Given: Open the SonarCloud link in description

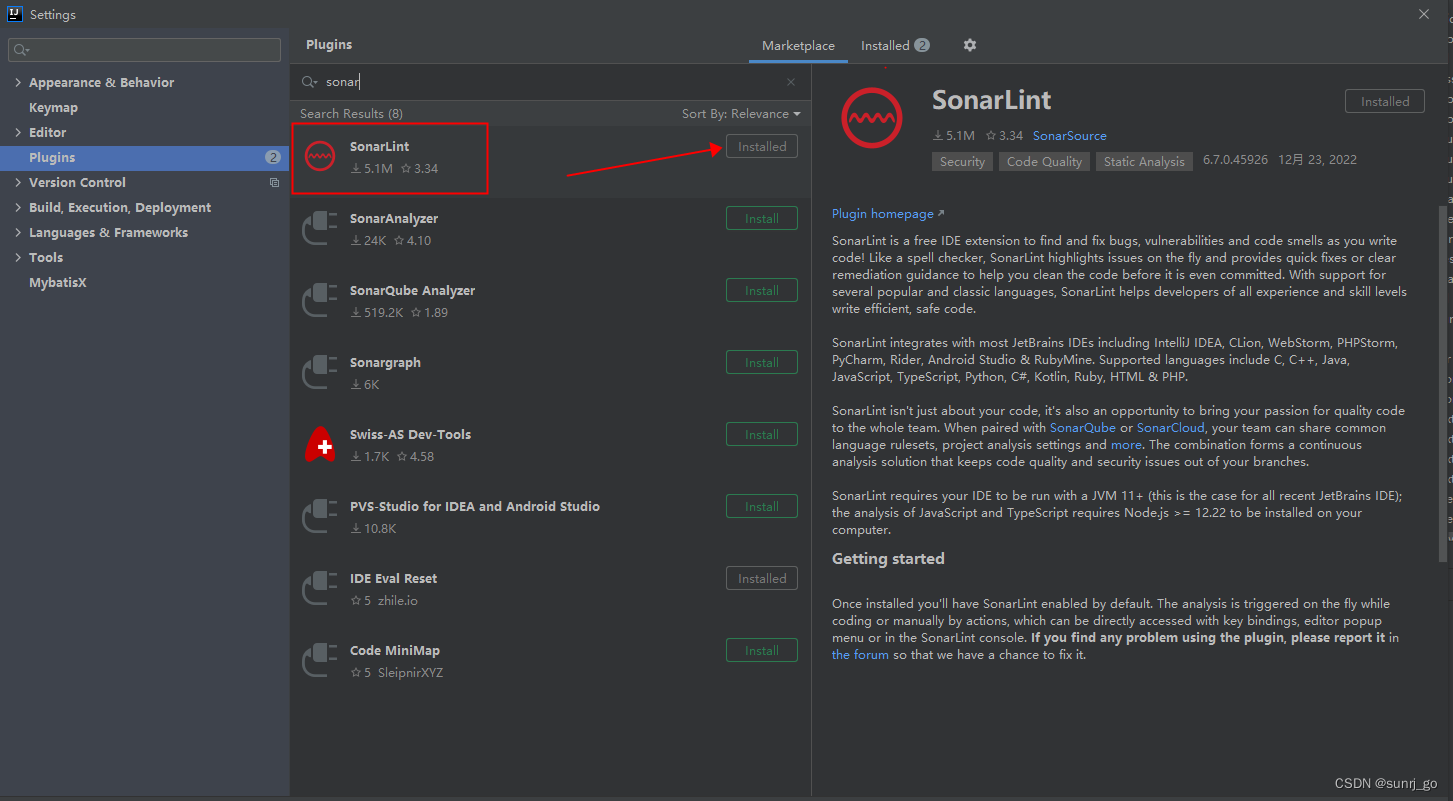Looking at the screenshot, I should coord(1170,428).
